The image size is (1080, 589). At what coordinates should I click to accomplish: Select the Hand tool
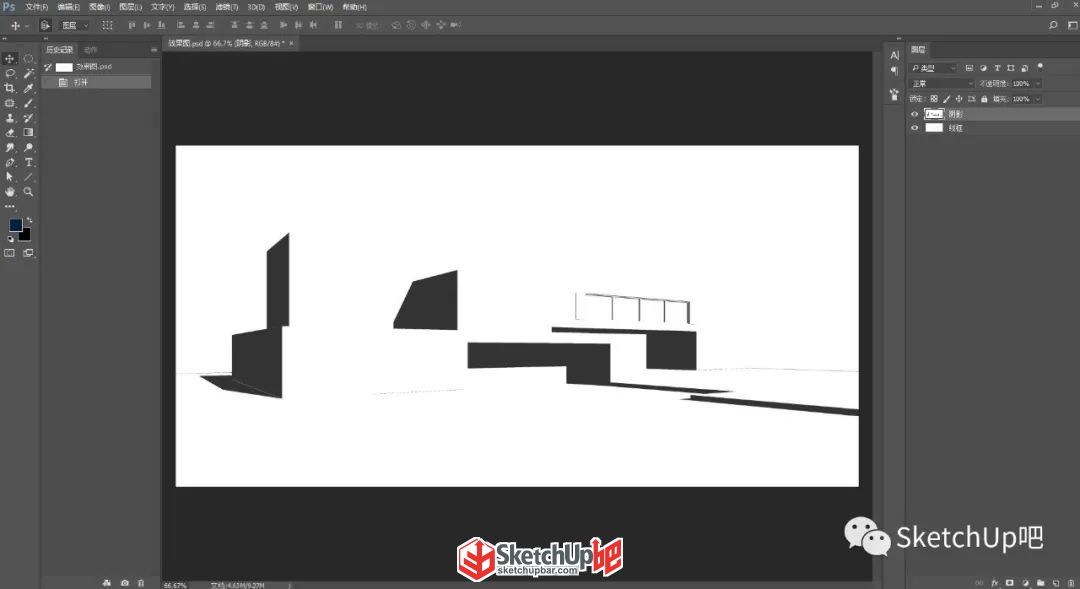point(10,192)
